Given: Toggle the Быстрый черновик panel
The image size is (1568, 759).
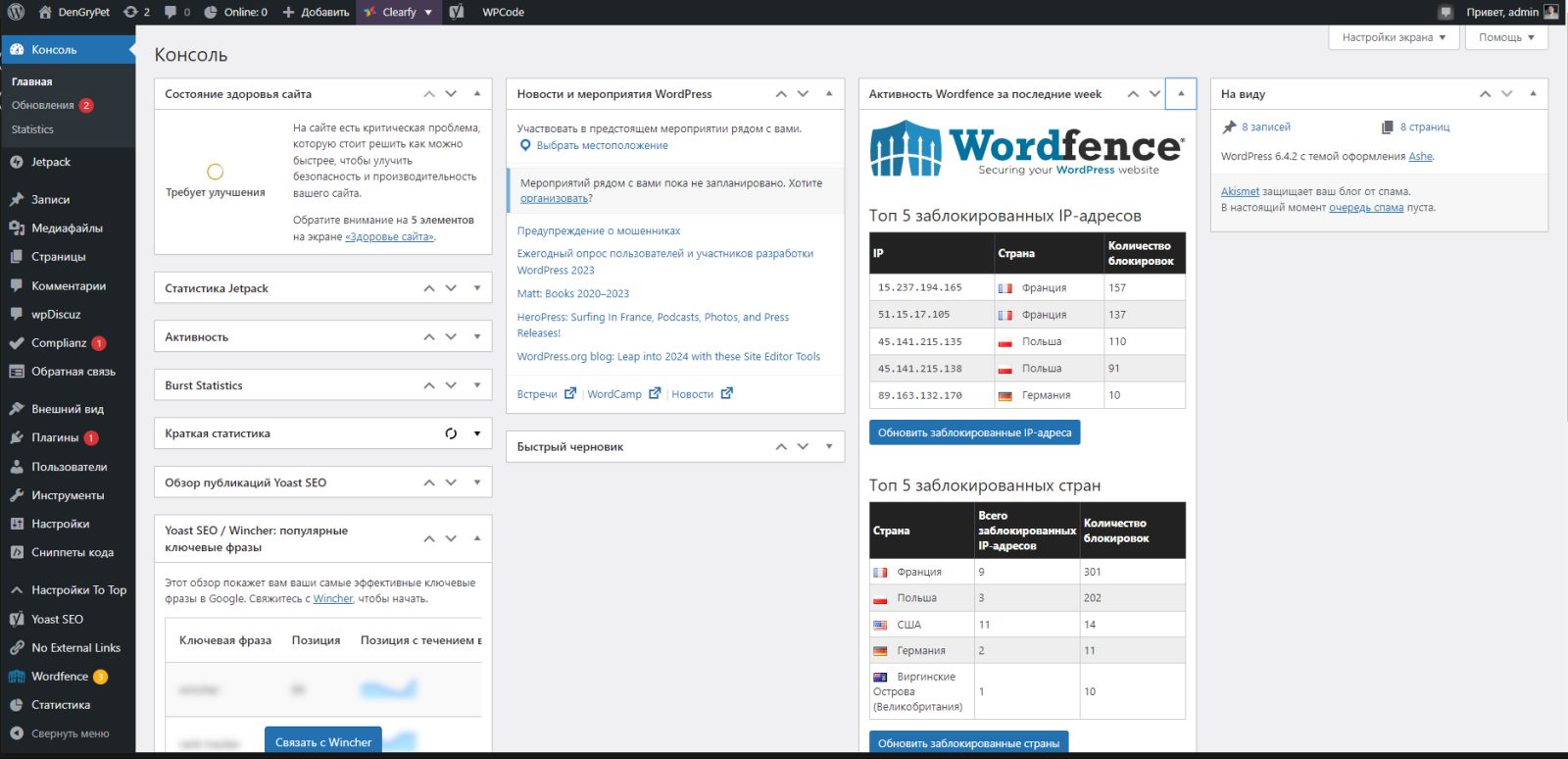Looking at the screenshot, I should tap(829, 446).
